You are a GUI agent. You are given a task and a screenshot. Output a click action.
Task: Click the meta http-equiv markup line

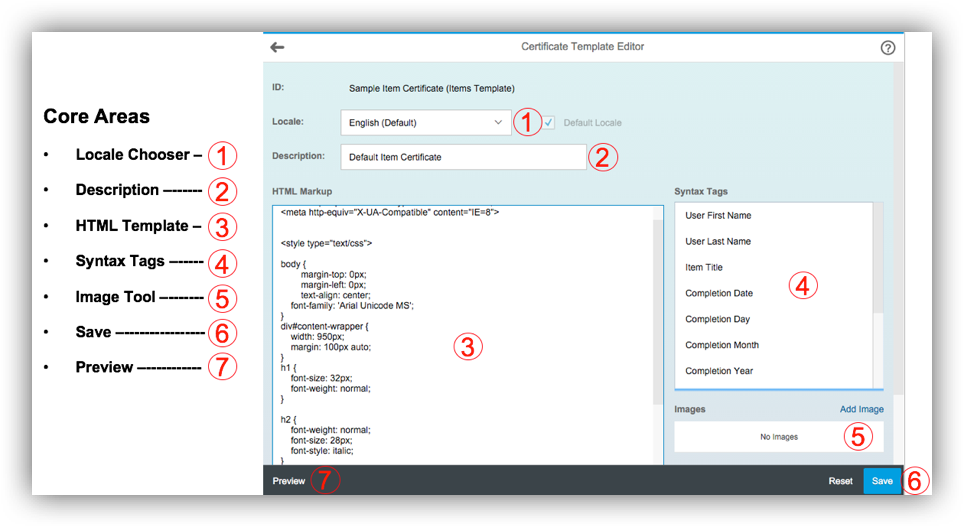pyautogui.click(x=390, y=212)
